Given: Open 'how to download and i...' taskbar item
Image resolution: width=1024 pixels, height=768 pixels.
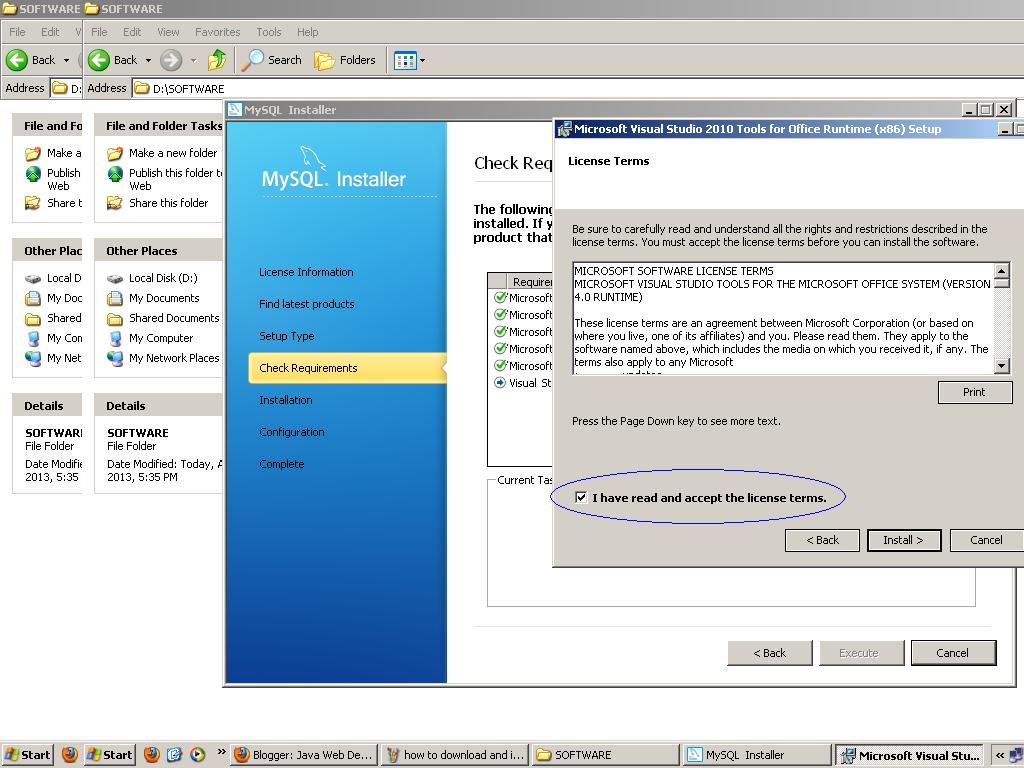Looking at the screenshot, I should pyautogui.click(x=455, y=755).
